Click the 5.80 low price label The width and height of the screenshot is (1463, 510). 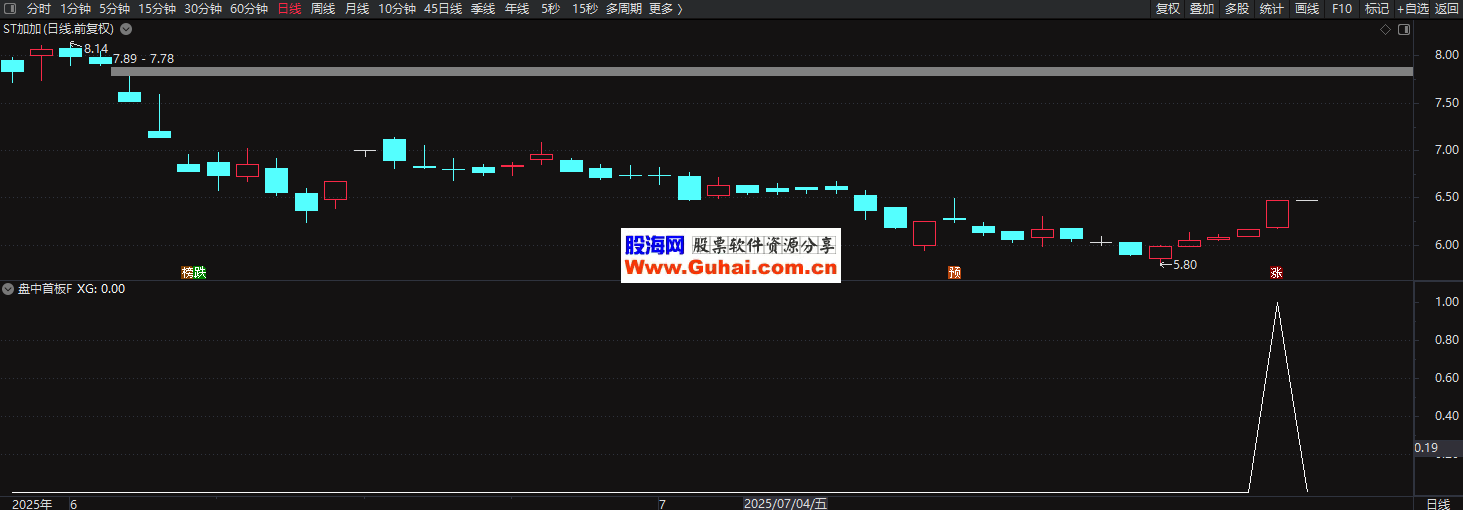pyautogui.click(x=1184, y=265)
